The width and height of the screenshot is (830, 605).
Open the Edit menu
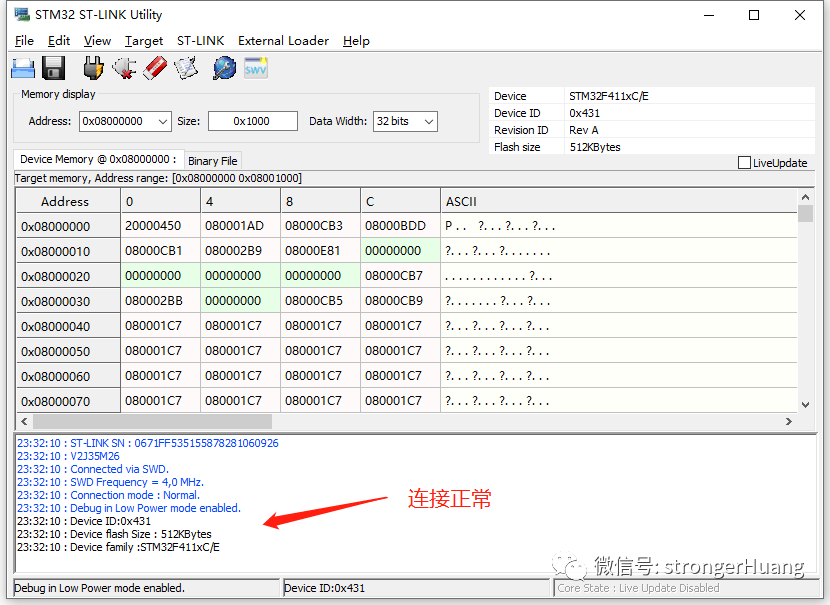[59, 41]
